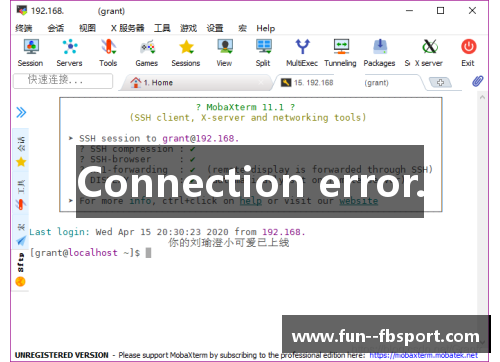Image resolution: width=500 pixels, height=362 pixels.
Task: Open the X 服务器 menu
Action: coord(128,28)
